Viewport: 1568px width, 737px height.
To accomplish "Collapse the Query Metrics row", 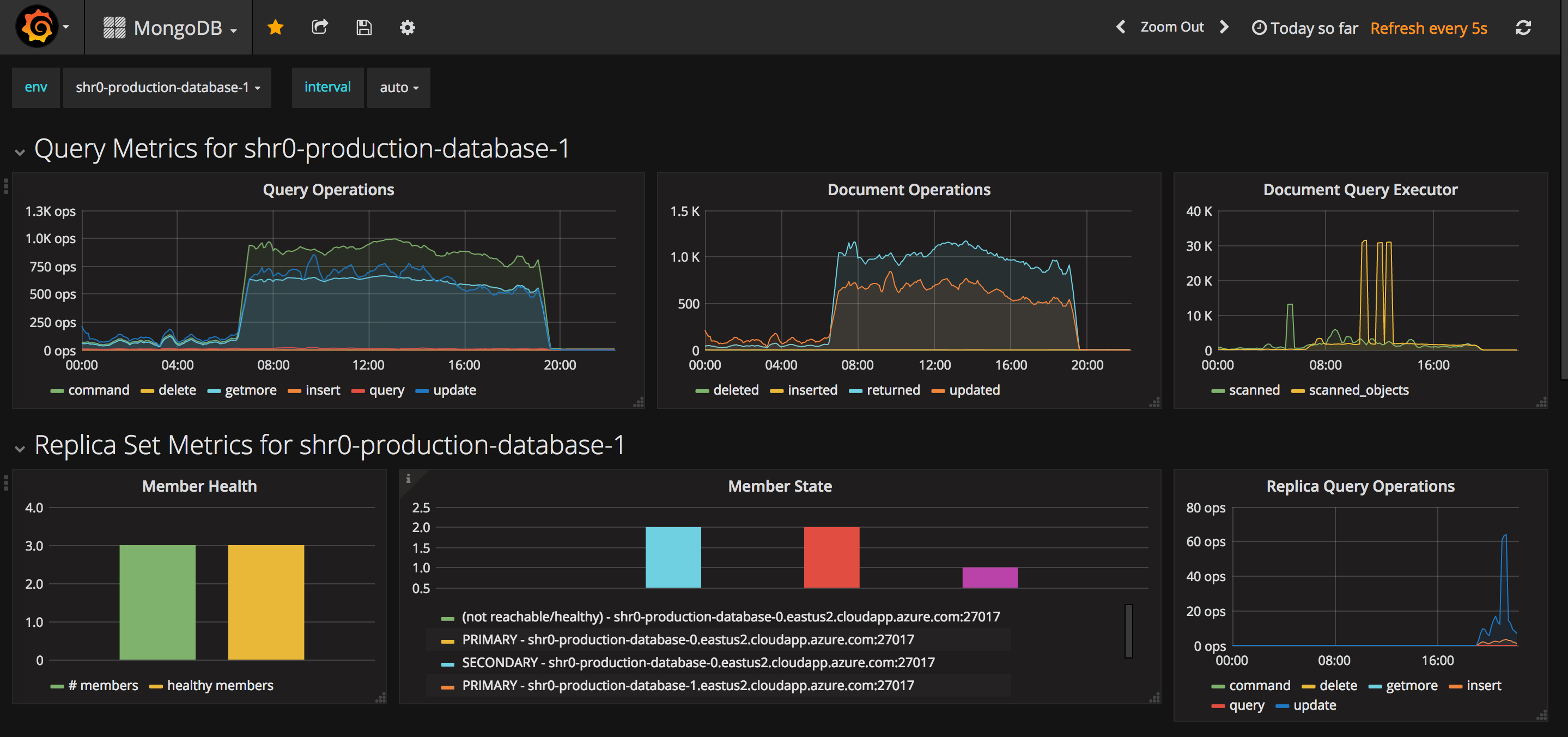I will [x=20, y=151].
